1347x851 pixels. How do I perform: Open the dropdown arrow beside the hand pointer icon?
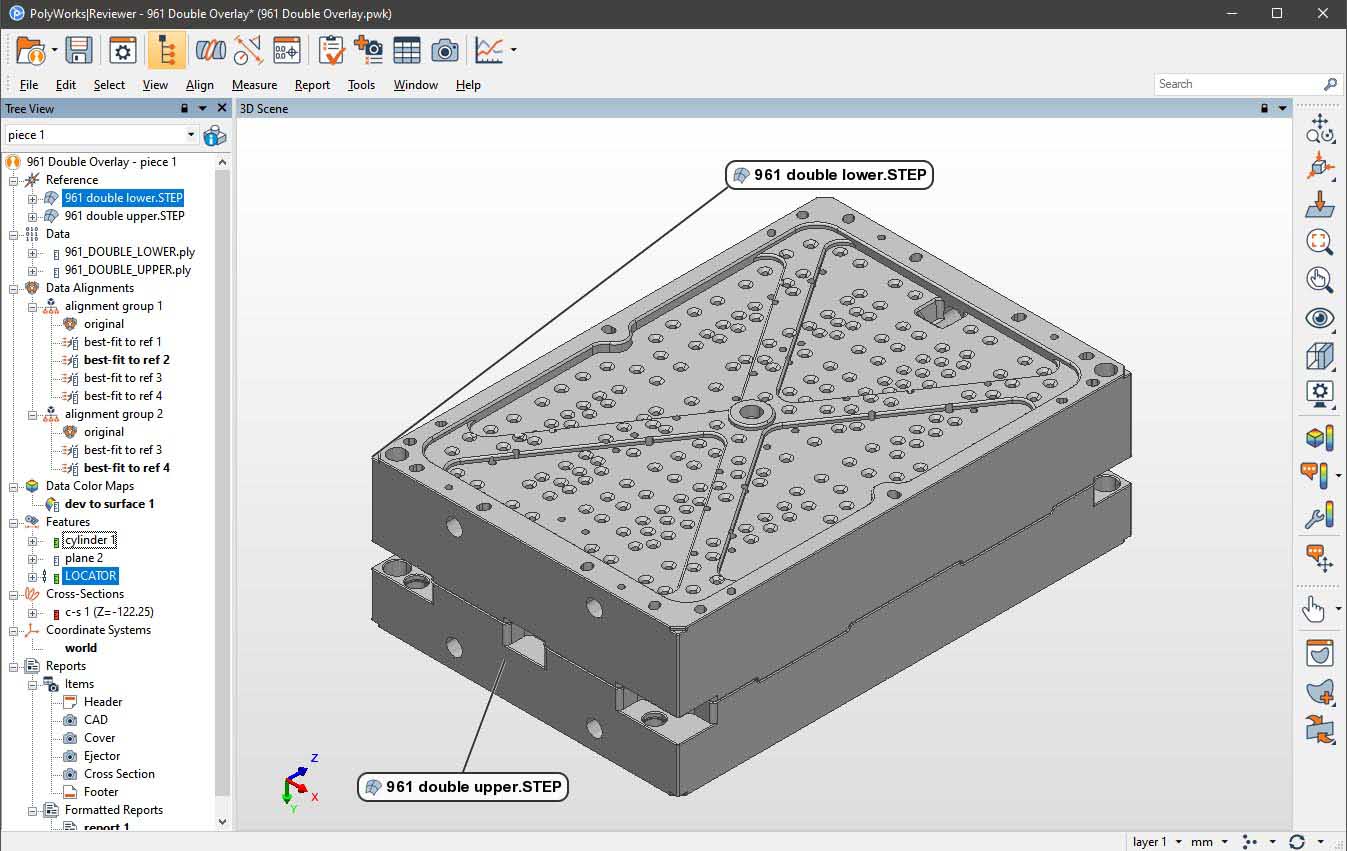click(1339, 608)
